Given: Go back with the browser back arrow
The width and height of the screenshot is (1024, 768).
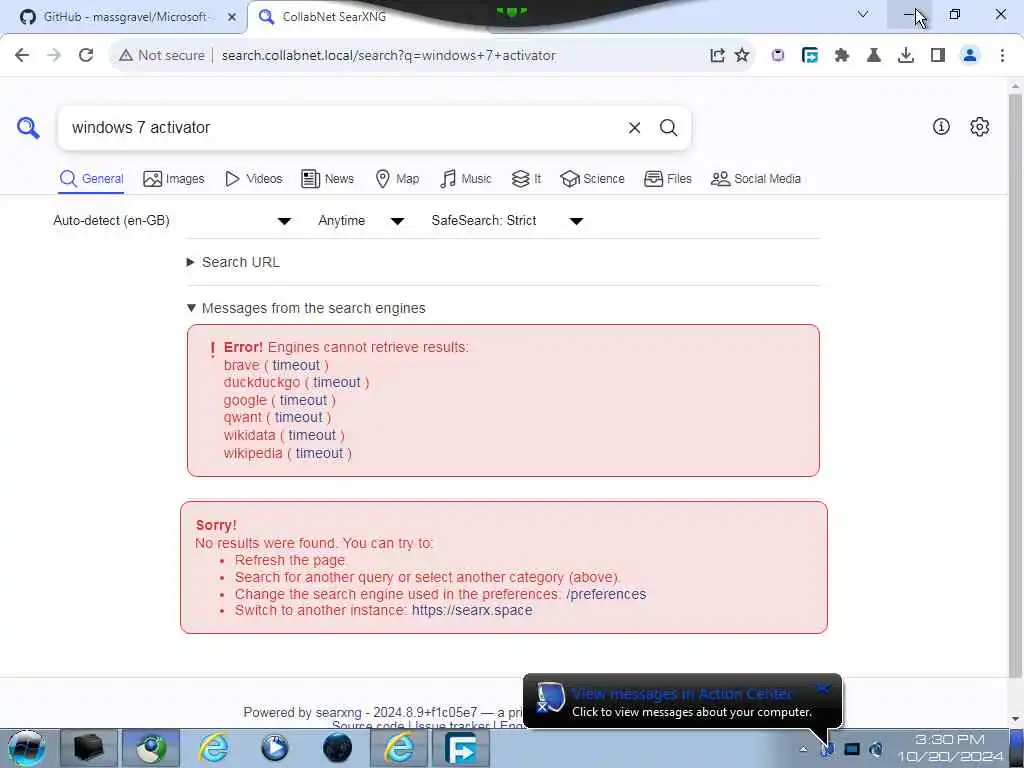Looking at the screenshot, I should [22, 56].
